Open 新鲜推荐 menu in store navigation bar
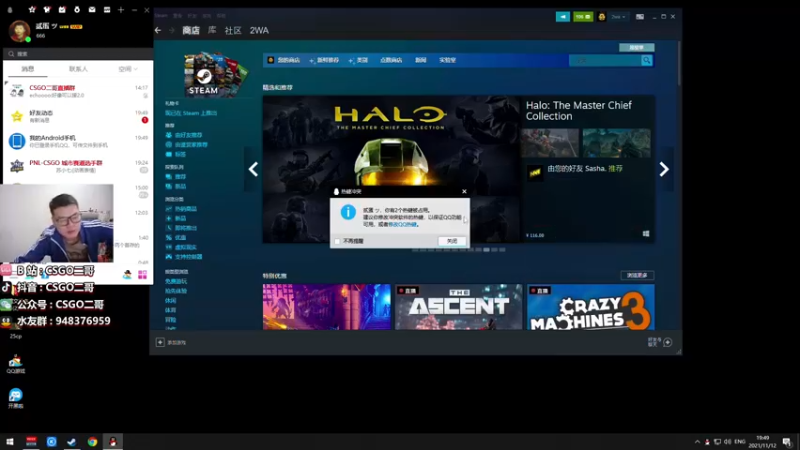The height and width of the screenshot is (450, 800). (324, 60)
